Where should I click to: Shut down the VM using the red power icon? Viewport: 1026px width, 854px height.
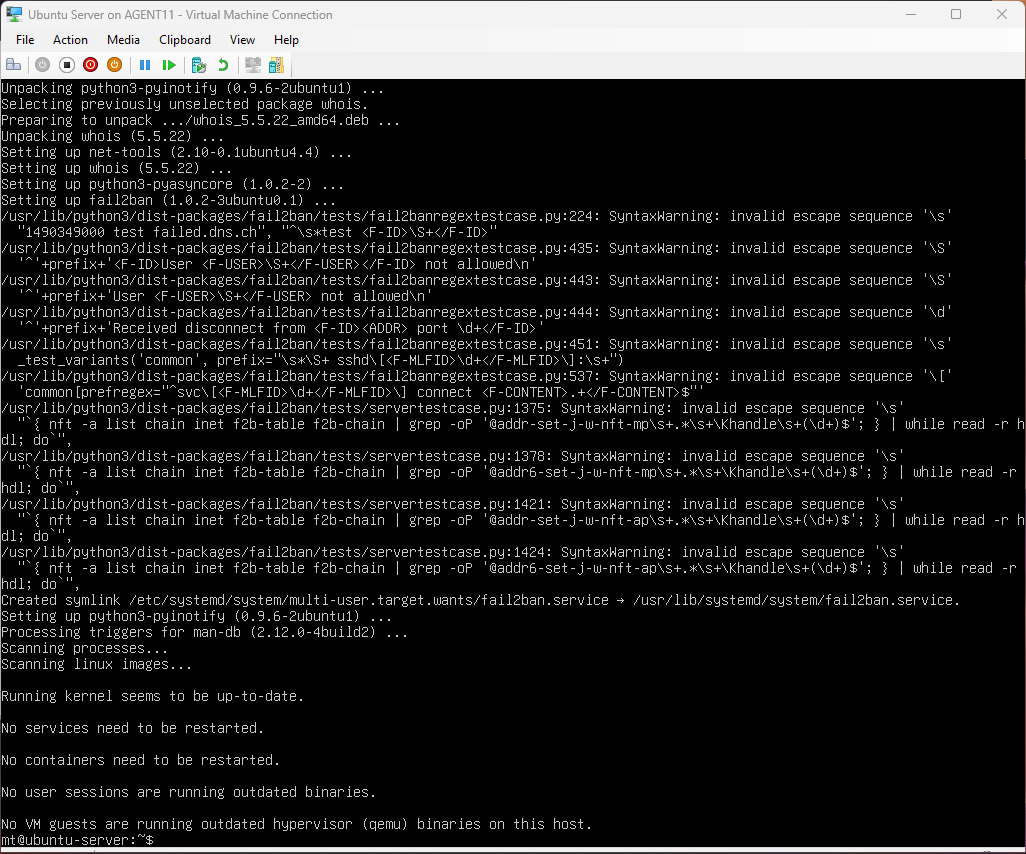(x=91, y=65)
